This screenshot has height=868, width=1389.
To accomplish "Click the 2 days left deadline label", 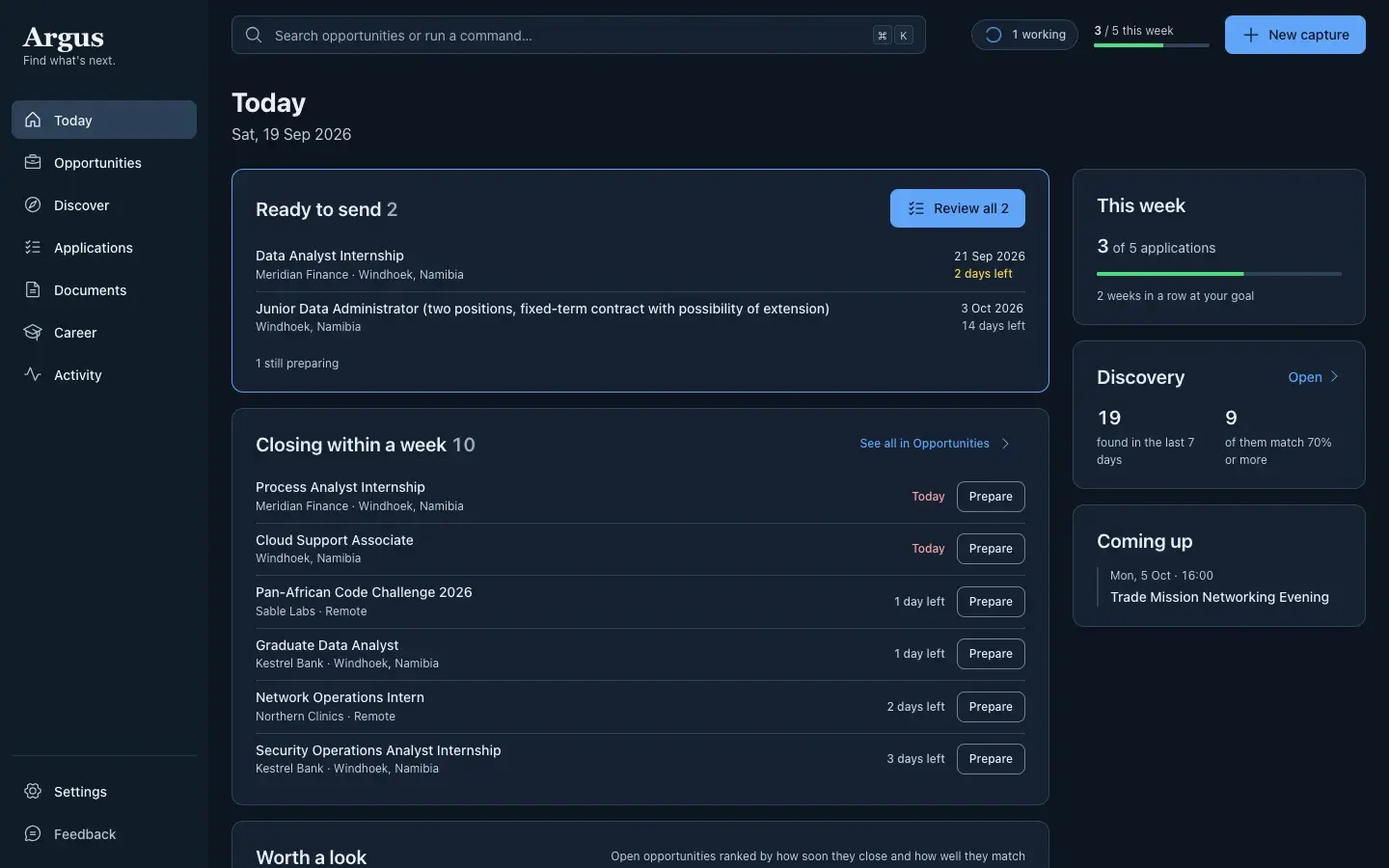I will pyautogui.click(x=983, y=274).
